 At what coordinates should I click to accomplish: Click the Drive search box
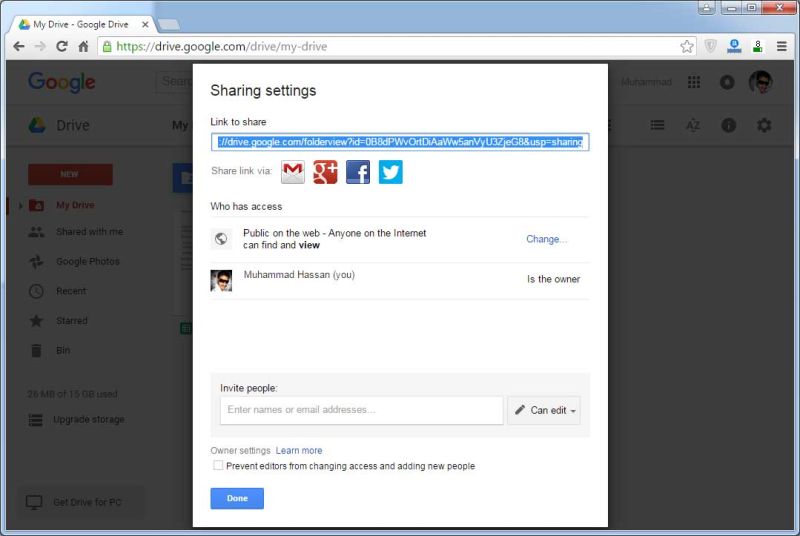pyautogui.click(x=174, y=82)
